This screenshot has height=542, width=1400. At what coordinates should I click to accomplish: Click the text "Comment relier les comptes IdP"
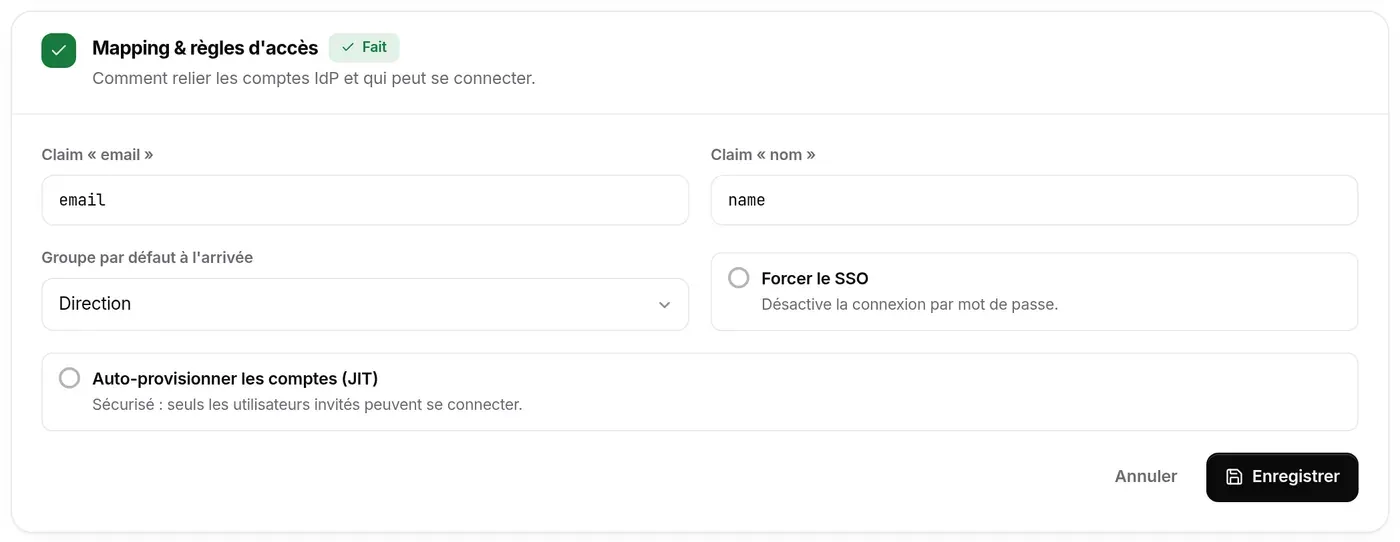tap(217, 78)
